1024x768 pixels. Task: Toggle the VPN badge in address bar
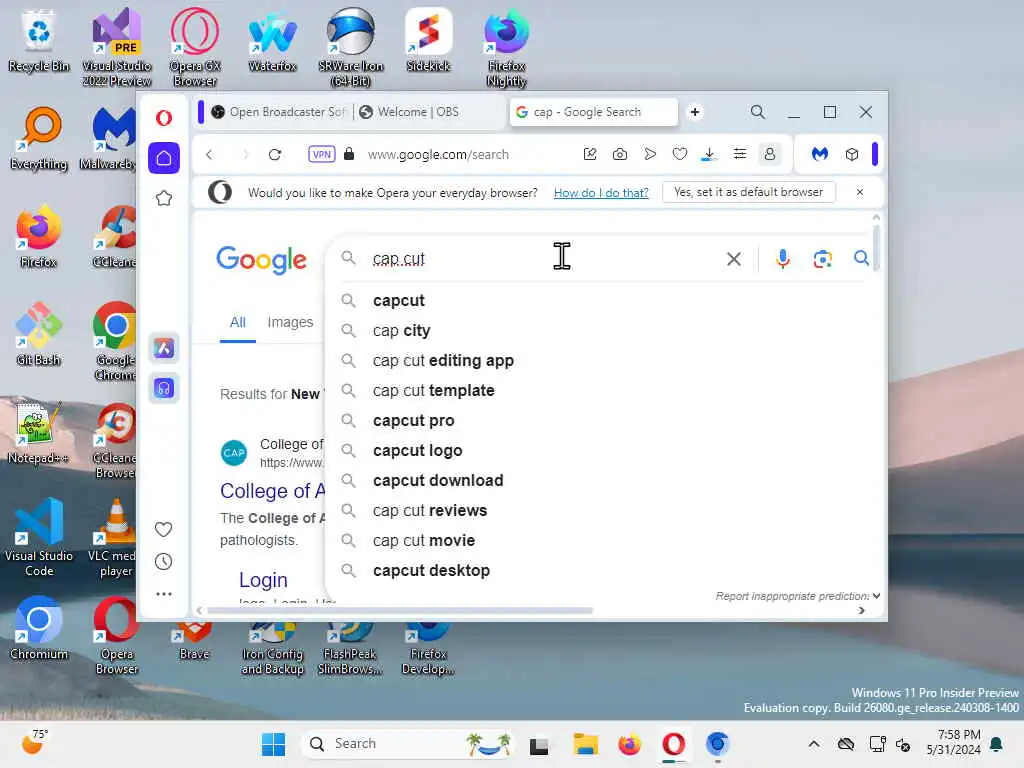pyautogui.click(x=321, y=155)
